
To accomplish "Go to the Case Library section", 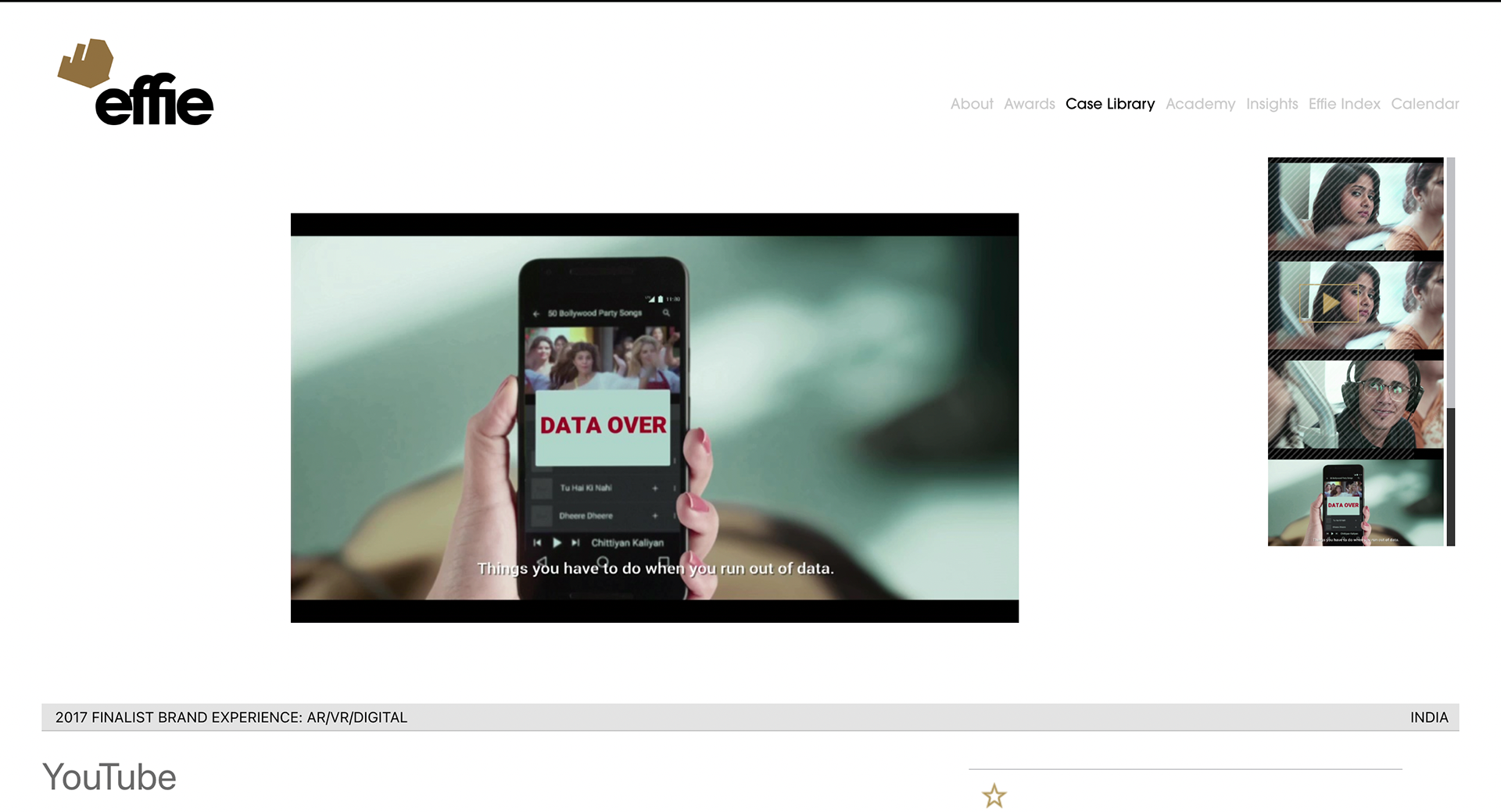I will click(1109, 104).
